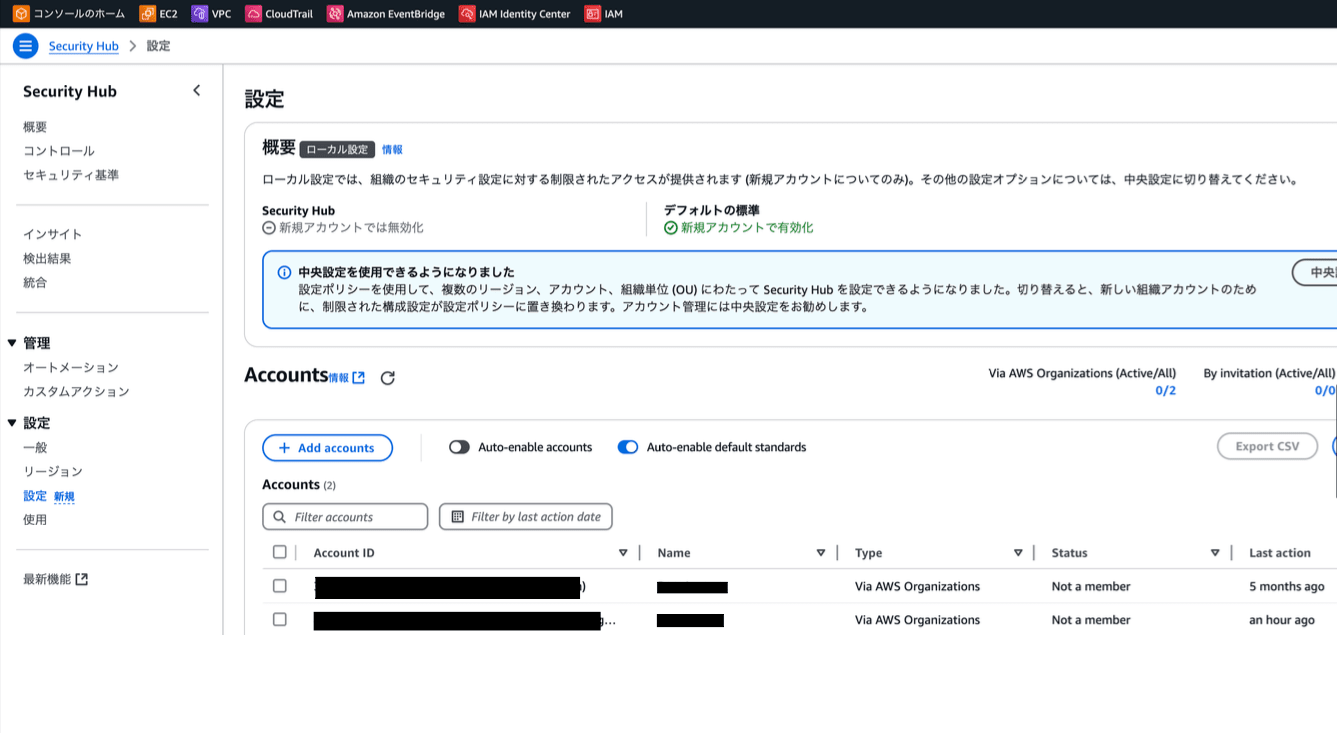Image resolution: width=1337 pixels, height=733 pixels.
Task: Click the 最新機能 external link icon
Action: pyautogui.click(x=82, y=579)
